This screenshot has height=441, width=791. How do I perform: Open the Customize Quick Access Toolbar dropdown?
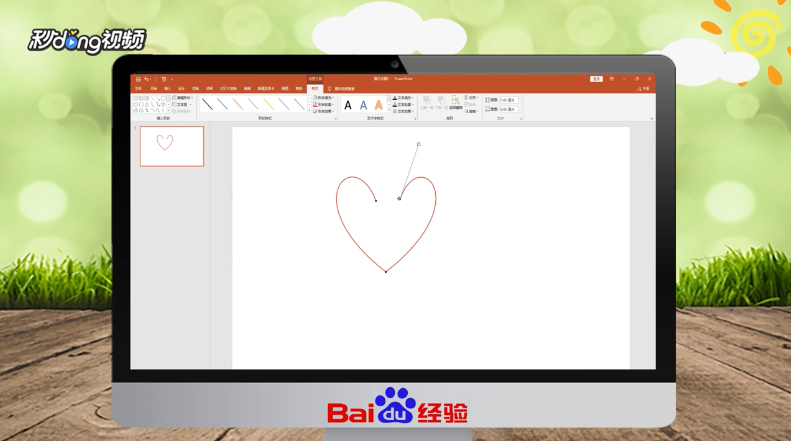tap(172, 79)
